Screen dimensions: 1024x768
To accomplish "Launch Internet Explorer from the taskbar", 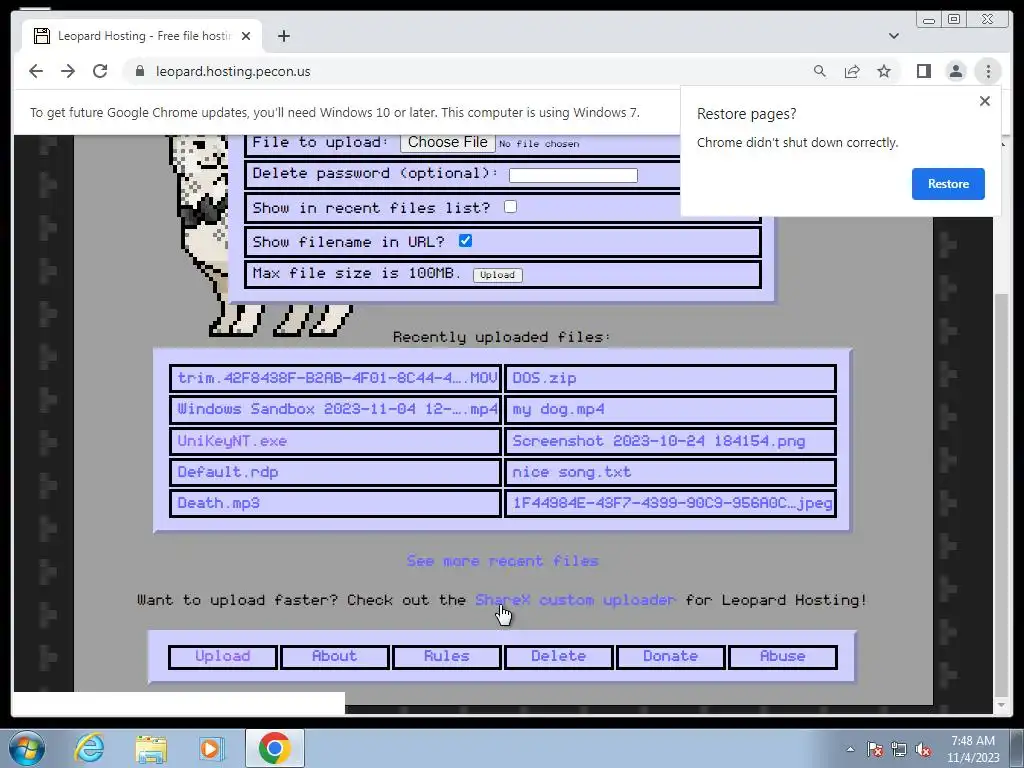I will pyautogui.click(x=89, y=748).
